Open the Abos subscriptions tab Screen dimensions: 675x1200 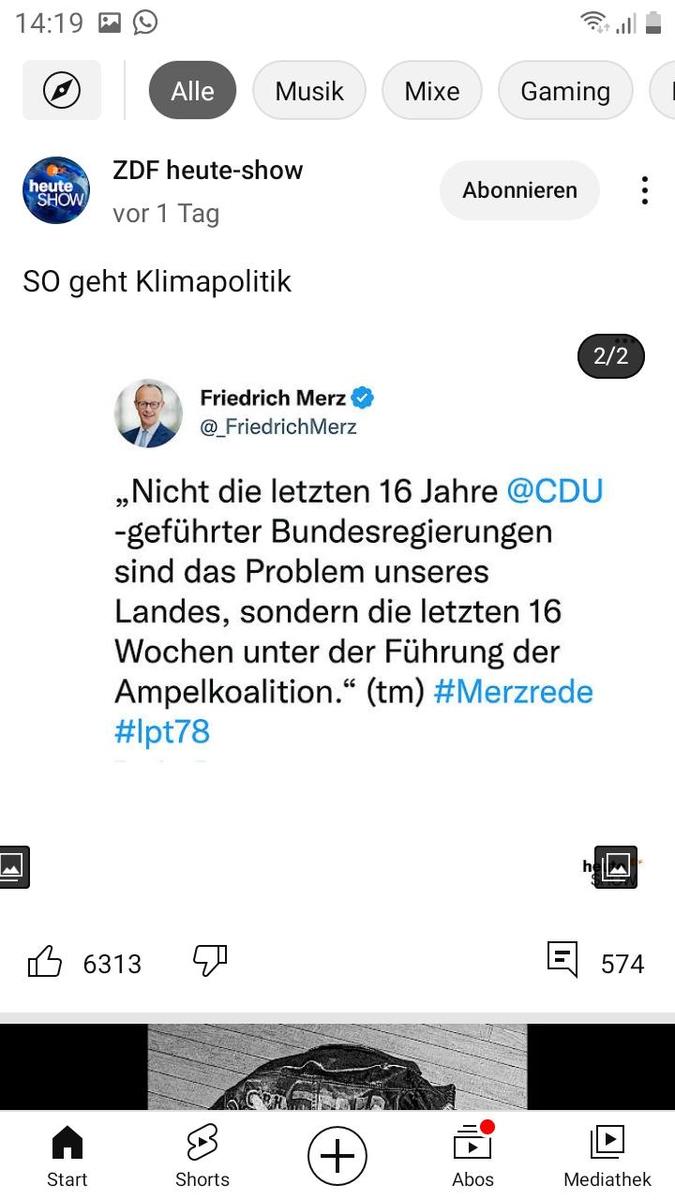473,1155
